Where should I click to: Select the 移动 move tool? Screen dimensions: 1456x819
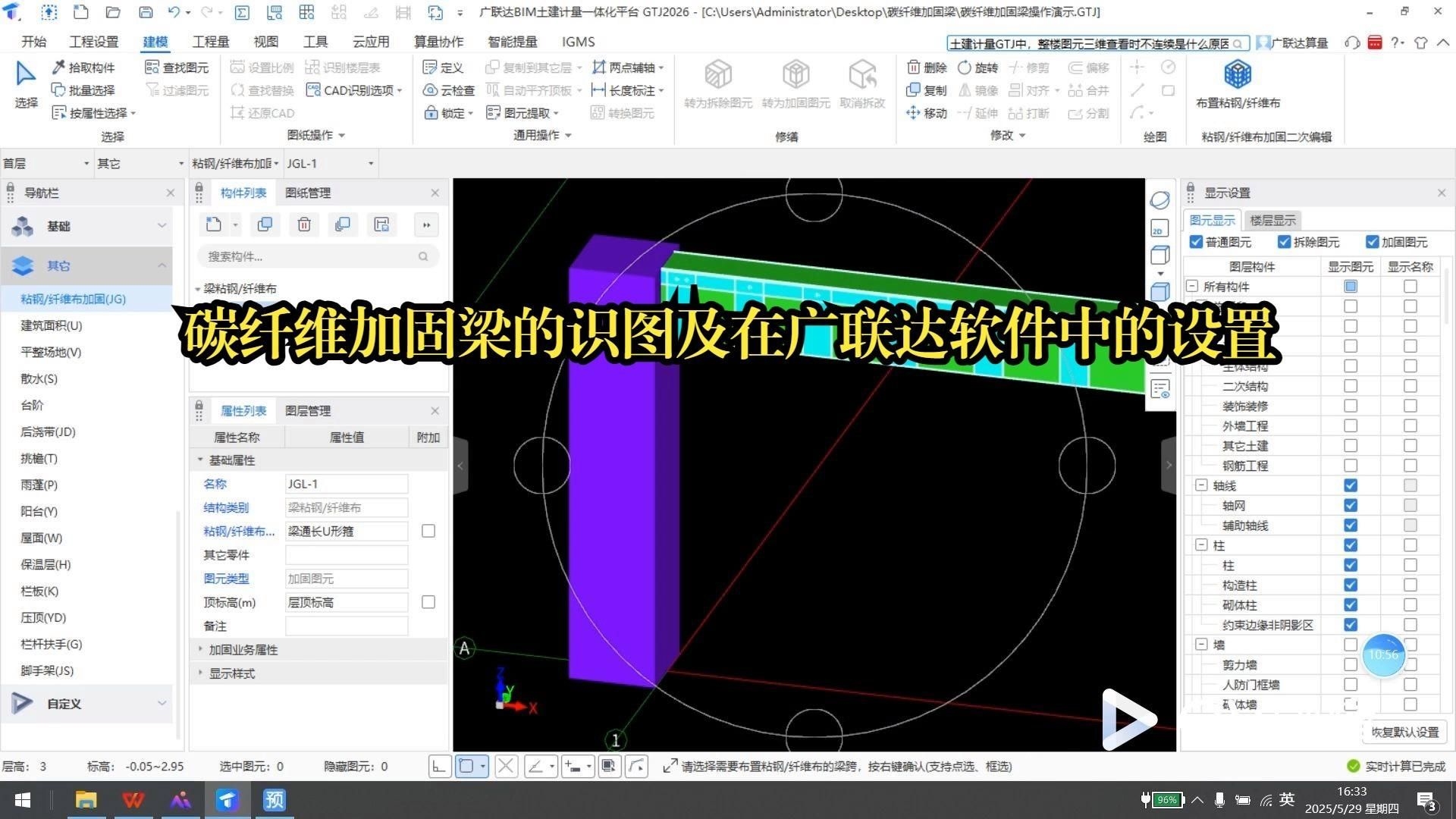click(926, 112)
